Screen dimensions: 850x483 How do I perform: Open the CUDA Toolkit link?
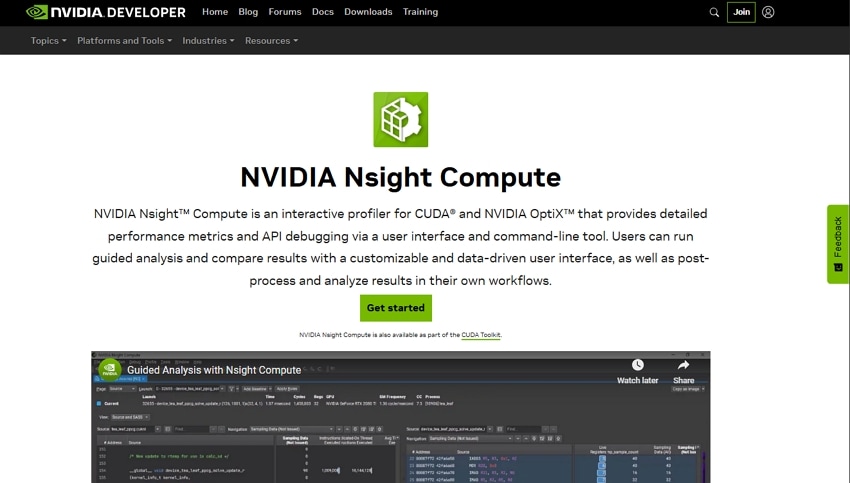tap(480, 335)
